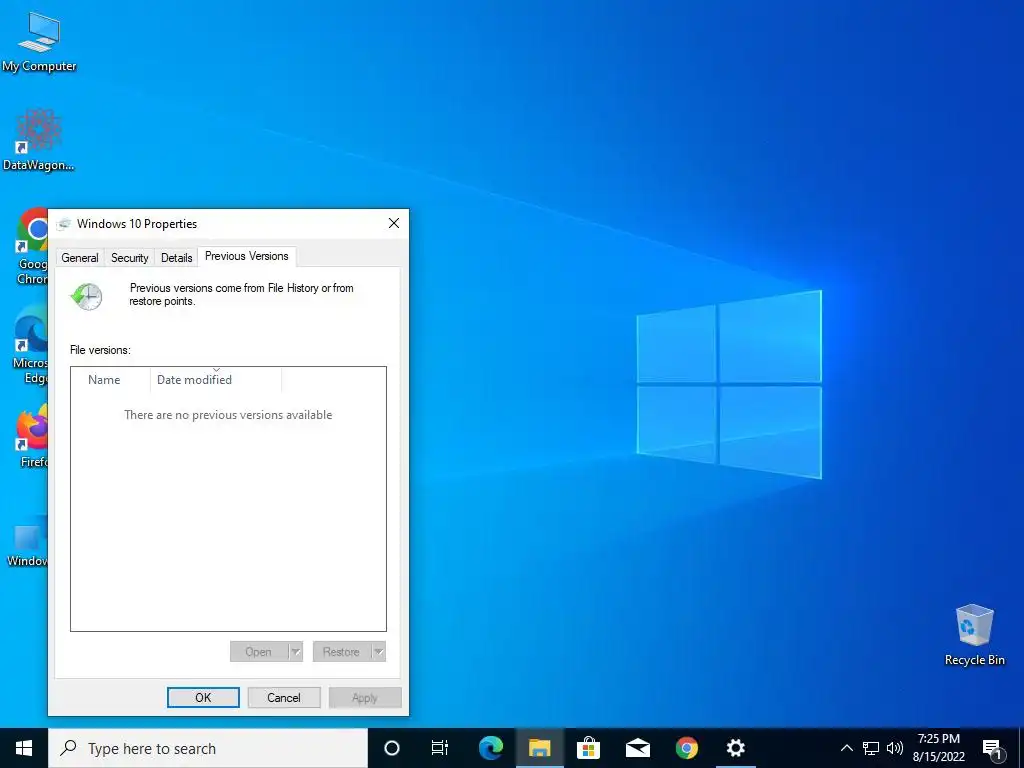Open Settings gear in the taskbar
The height and width of the screenshot is (768, 1024).
point(735,748)
